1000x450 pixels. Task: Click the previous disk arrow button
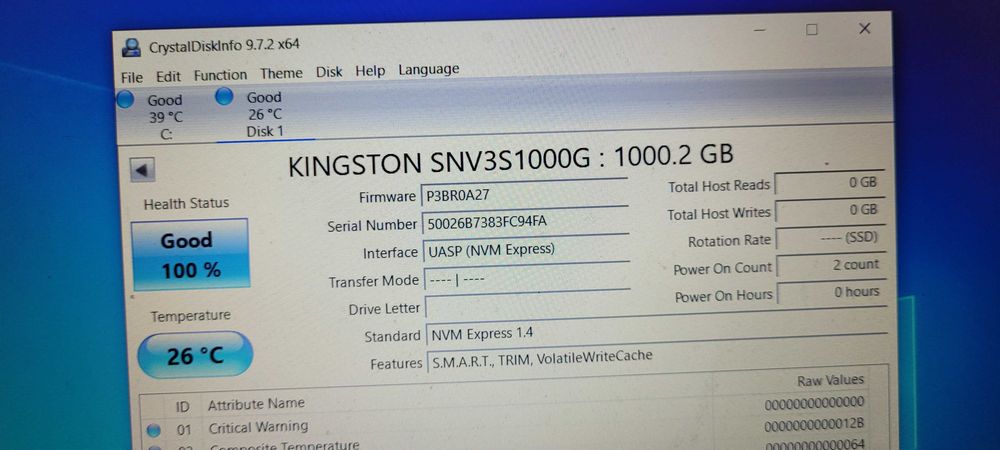pyautogui.click(x=142, y=170)
